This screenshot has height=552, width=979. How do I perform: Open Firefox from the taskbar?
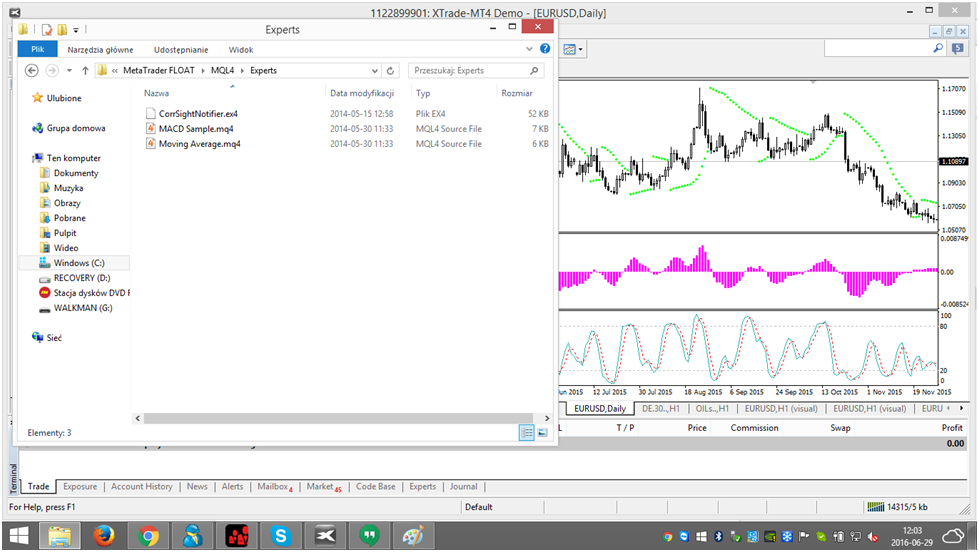(x=104, y=536)
